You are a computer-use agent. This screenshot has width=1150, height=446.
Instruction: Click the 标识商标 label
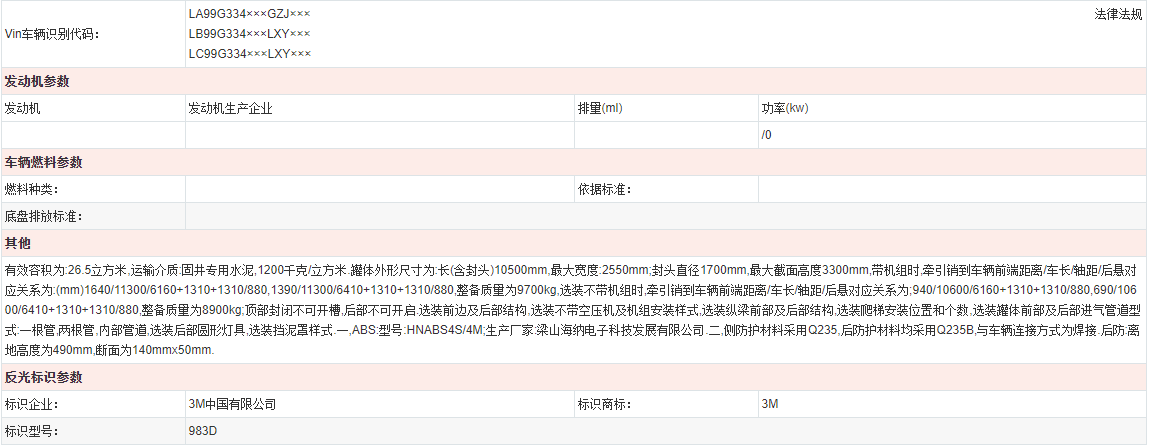click(604, 404)
